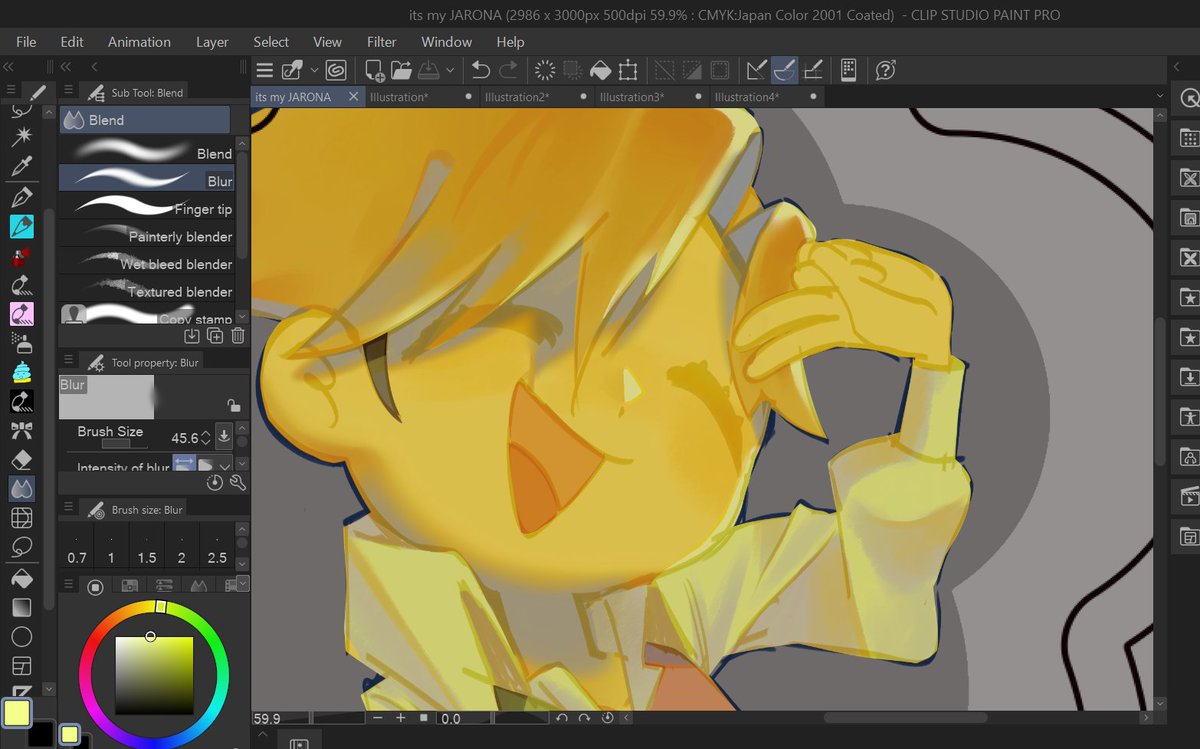Viewport: 1200px width, 749px height.
Task: Collapse the left palette dock double arrow
Action: point(8,66)
